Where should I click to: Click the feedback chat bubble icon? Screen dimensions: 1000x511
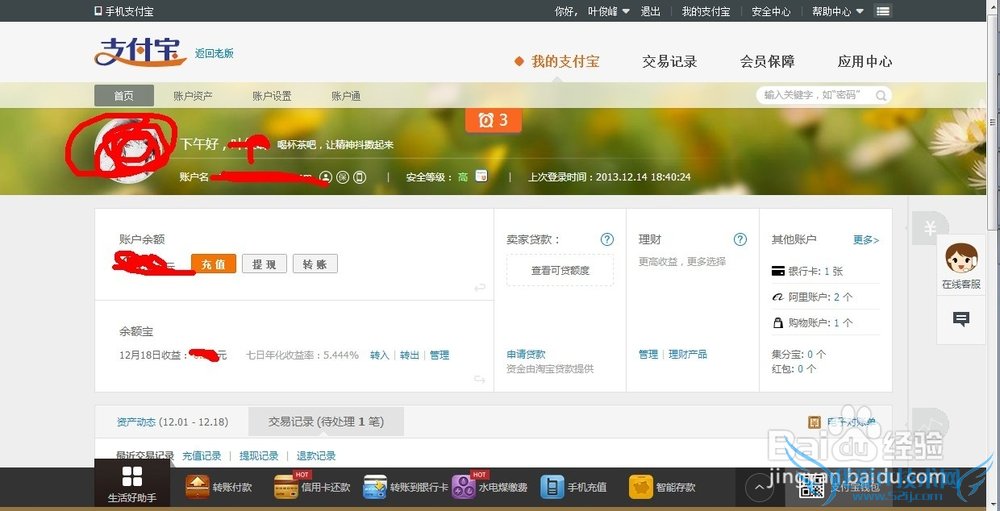point(961,320)
